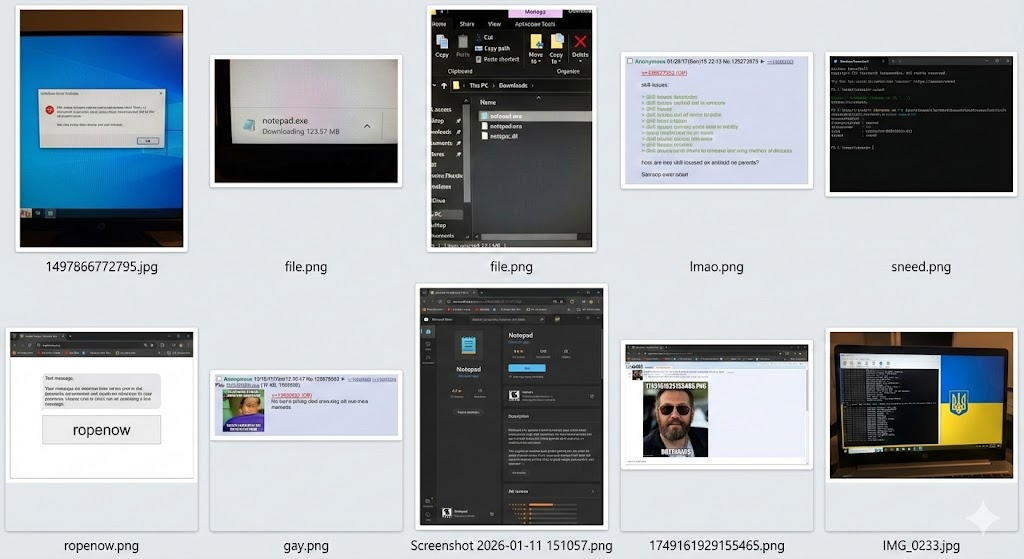Select the gay.png forum post thumbnail
The height and width of the screenshot is (559, 1024).
[x=306, y=405]
